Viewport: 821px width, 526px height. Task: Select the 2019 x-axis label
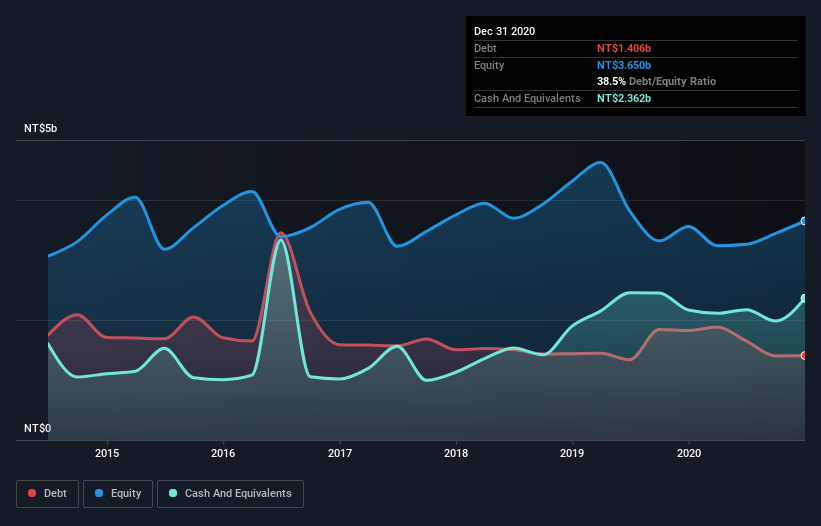pos(572,453)
